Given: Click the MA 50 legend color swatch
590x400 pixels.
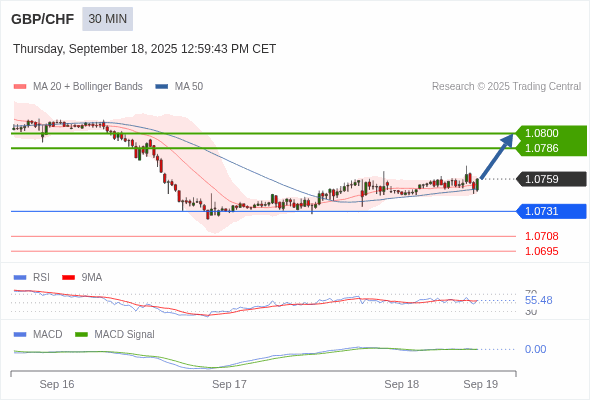Looking at the screenshot, I should (x=162, y=87).
